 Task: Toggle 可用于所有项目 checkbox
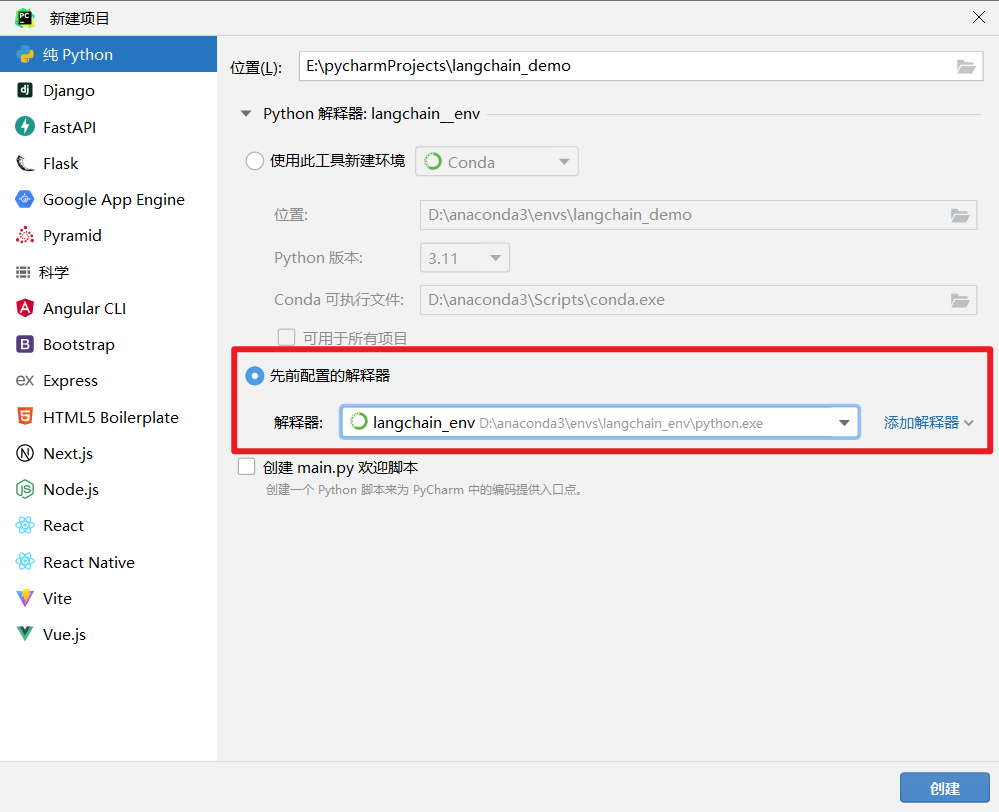point(287,337)
